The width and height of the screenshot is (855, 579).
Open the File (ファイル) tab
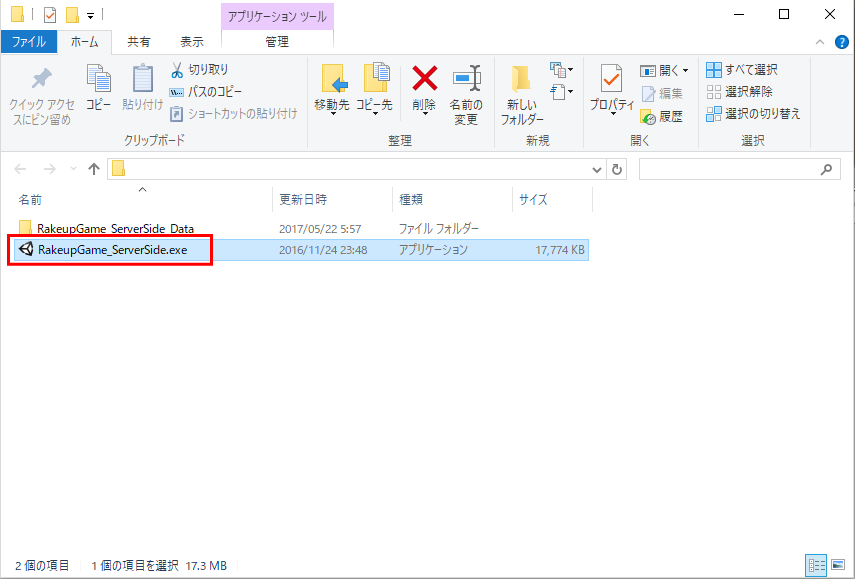coord(29,41)
